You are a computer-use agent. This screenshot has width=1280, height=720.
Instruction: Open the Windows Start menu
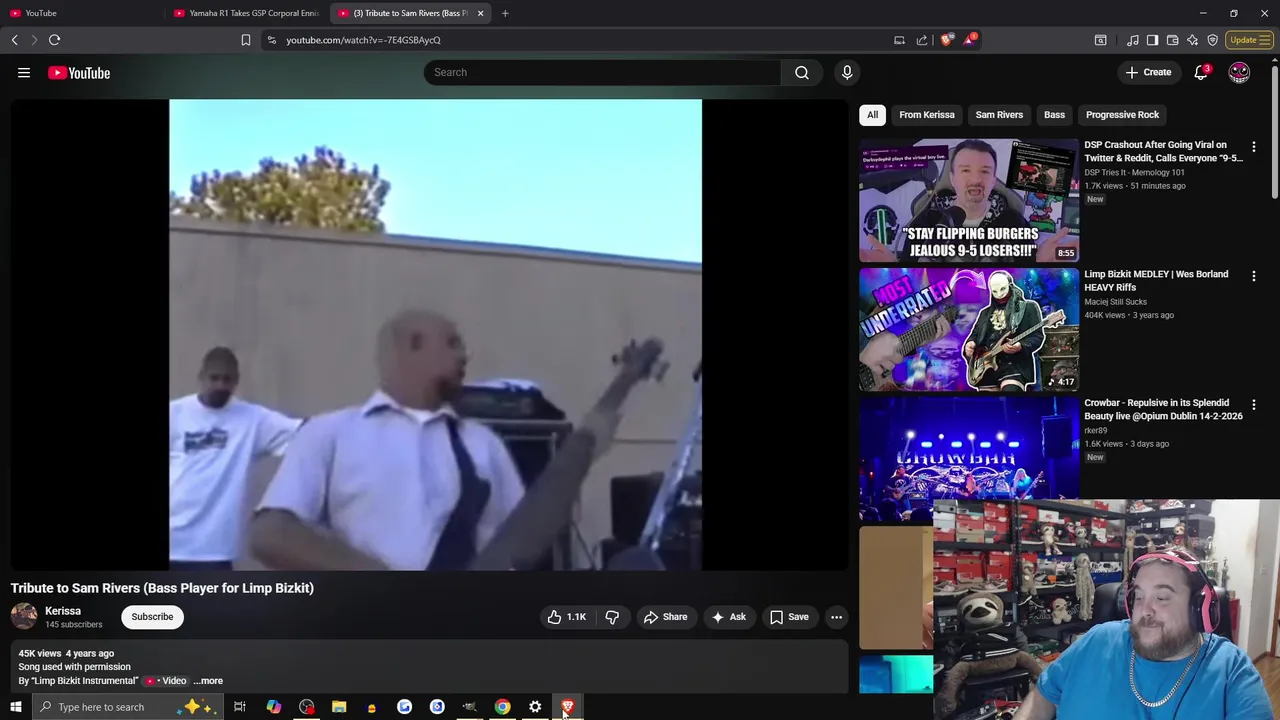tap(15, 707)
